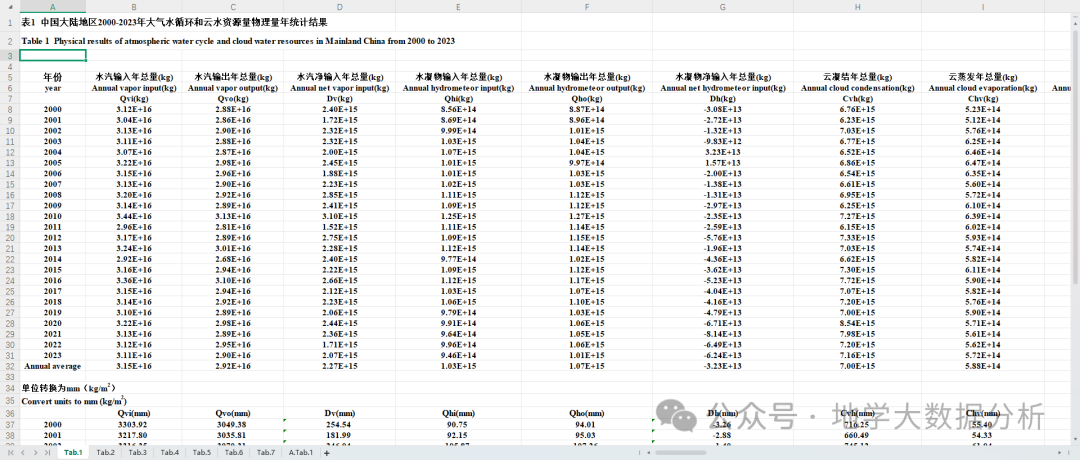Click the 'Annual net hydrometeor input(kg)' header
Screen dimensions: 1080x460
tap(723, 88)
